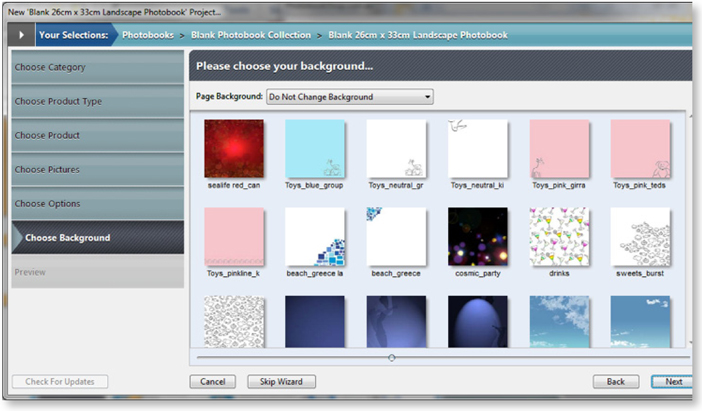The width and height of the screenshot is (702, 411).
Task: Click the play arrow beside Your Selections
Action: 21,35
